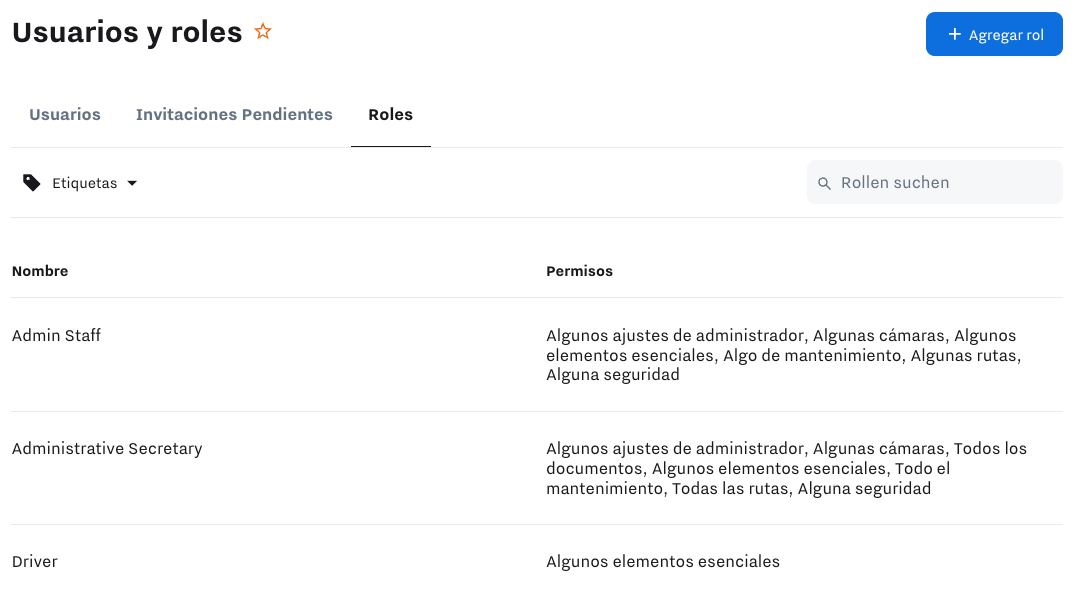Open the Admin Staff role
Image resolution: width=1074 pixels, height=595 pixels.
[57, 336]
